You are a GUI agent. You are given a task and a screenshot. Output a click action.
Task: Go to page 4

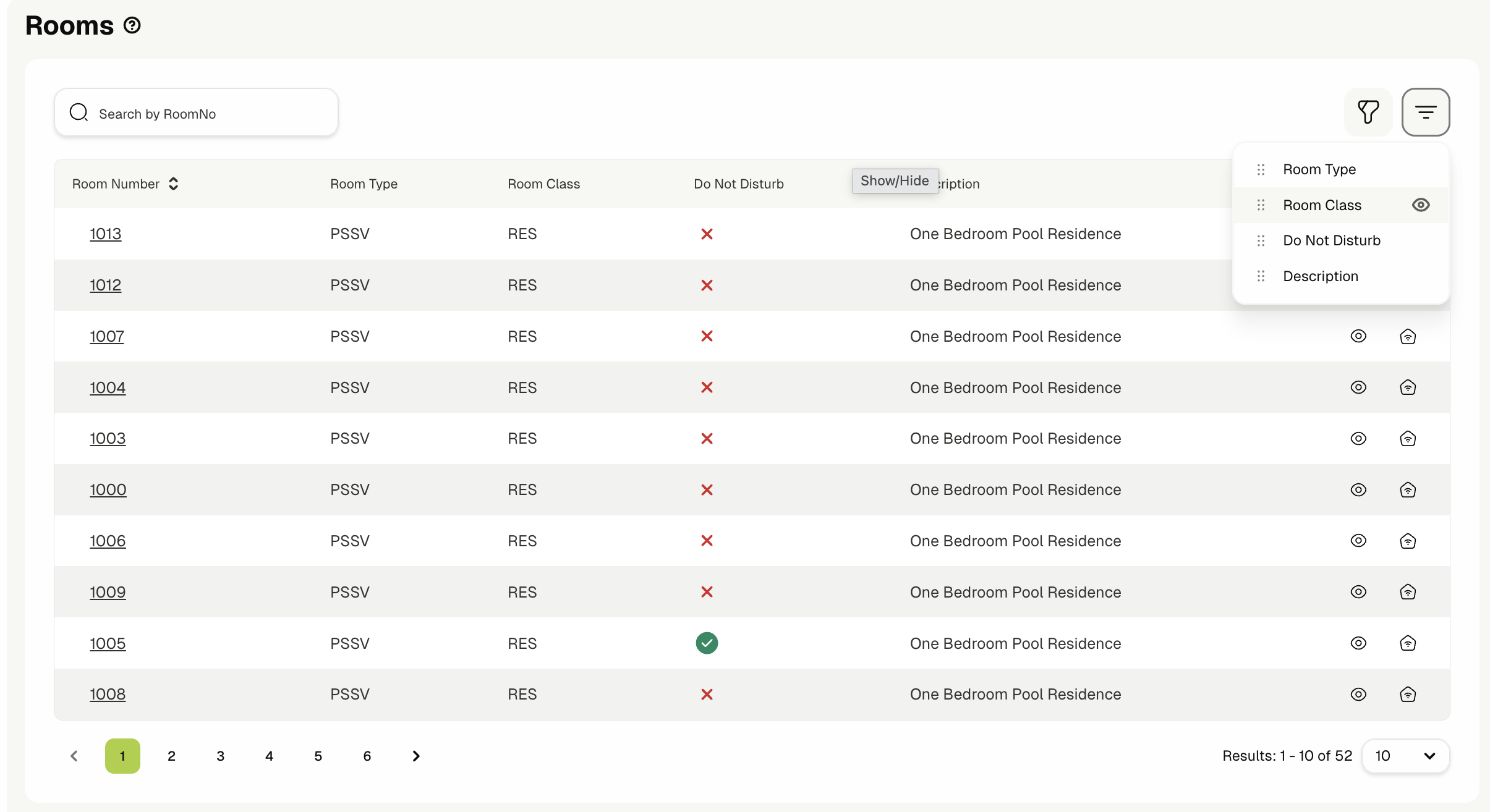(x=269, y=756)
